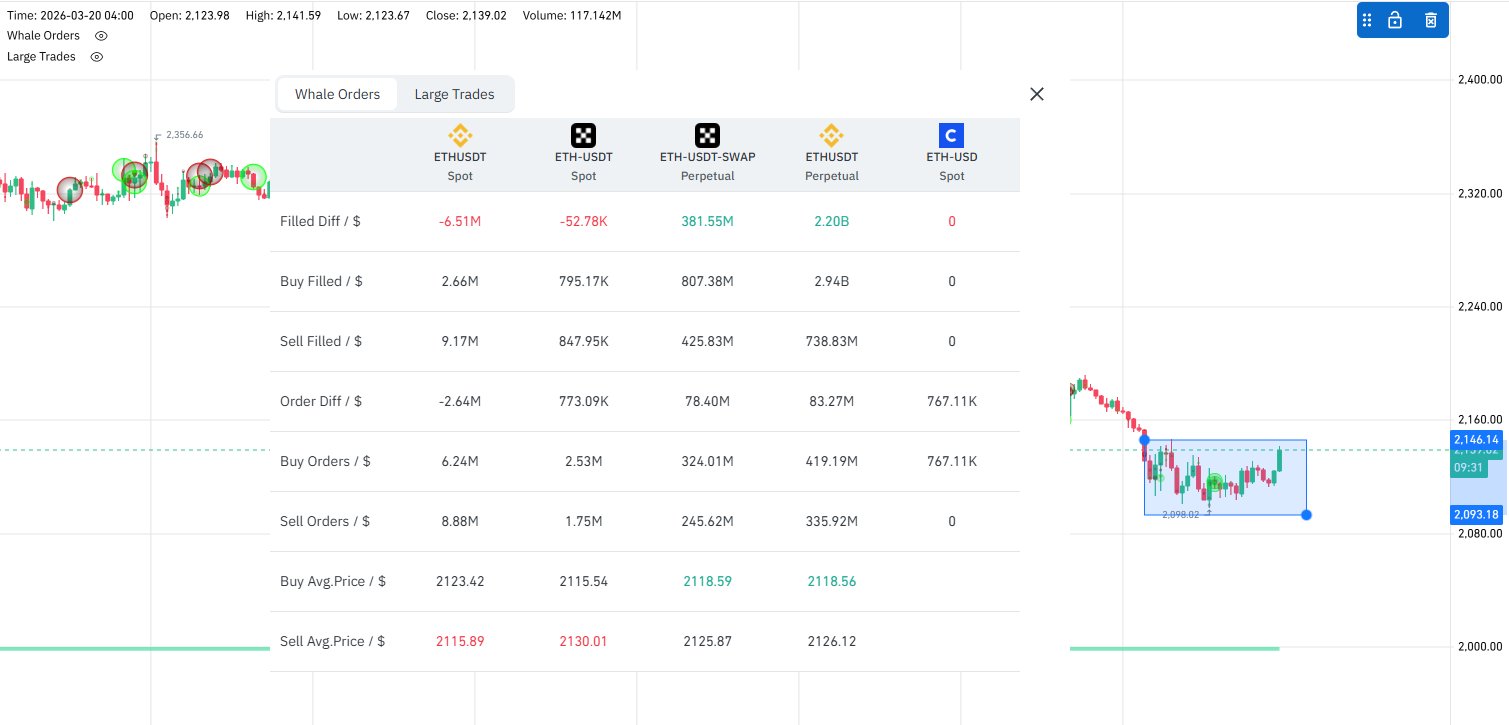Image resolution: width=1509 pixels, height=725 pixels.
Task: Switch to the Large Trades tab
Action: [454, 94]
